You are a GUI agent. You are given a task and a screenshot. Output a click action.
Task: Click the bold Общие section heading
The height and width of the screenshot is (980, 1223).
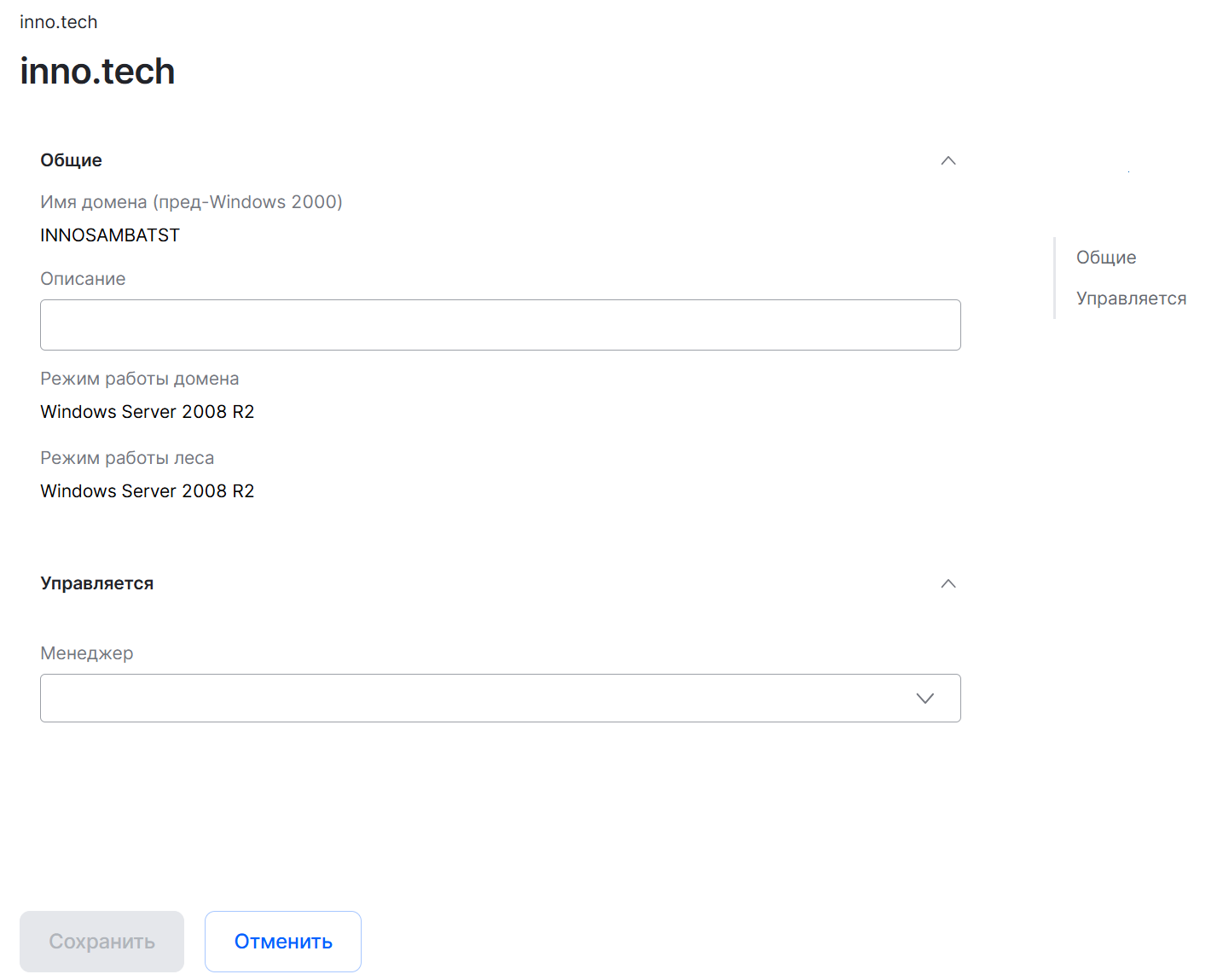(x=71, y=160)
